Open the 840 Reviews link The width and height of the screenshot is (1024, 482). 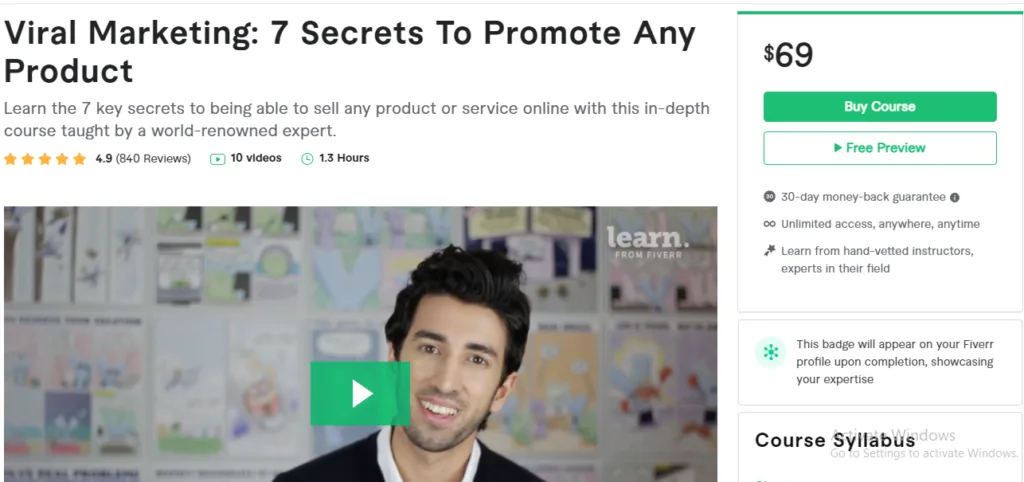point(153,159)
